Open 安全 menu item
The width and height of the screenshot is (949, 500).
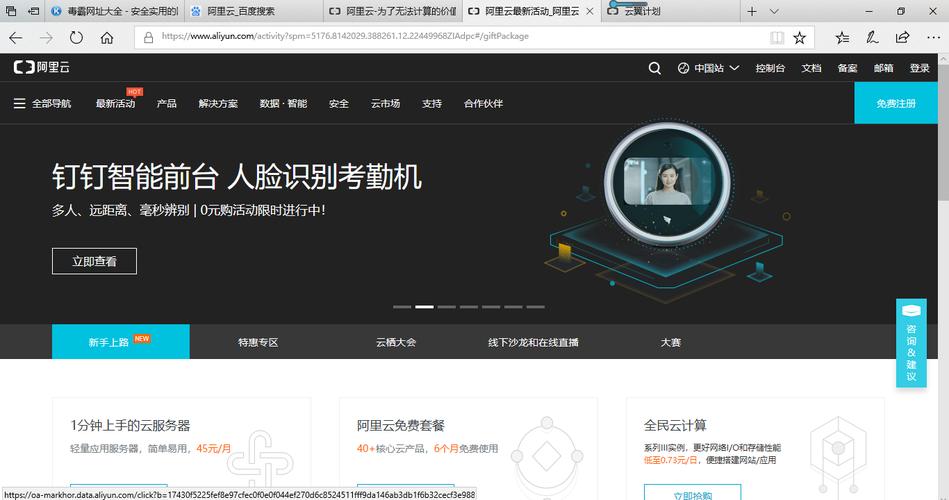(339, 104)
